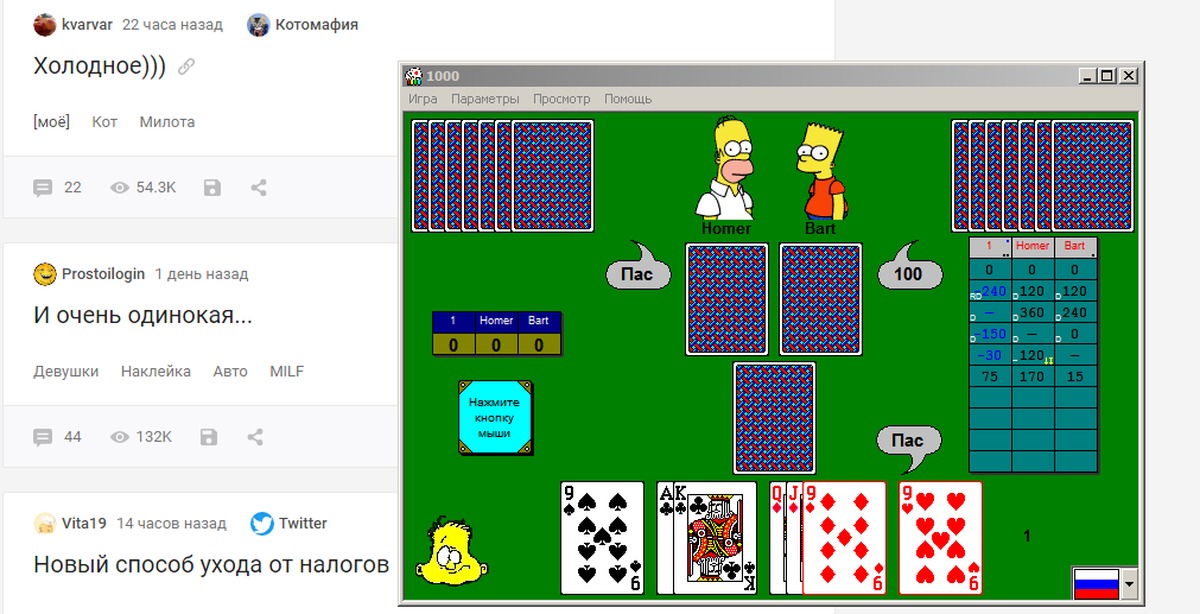This screenshot has height=614, width=1200.
Task: Select the Авто tag
Action: (x=230, y=371)
